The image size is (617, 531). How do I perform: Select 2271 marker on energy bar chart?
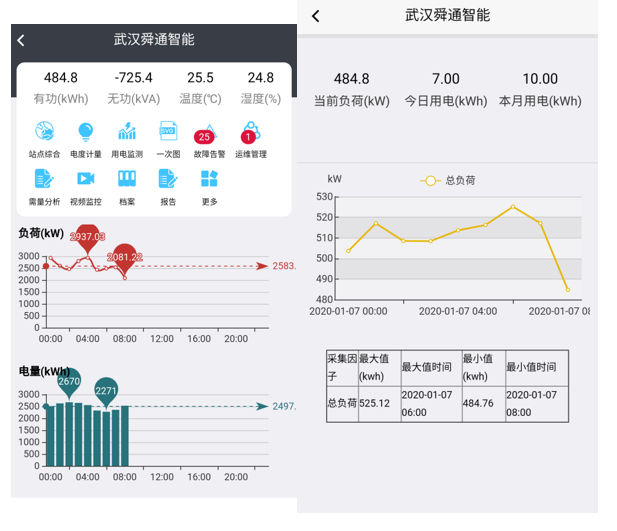[106, 392]
